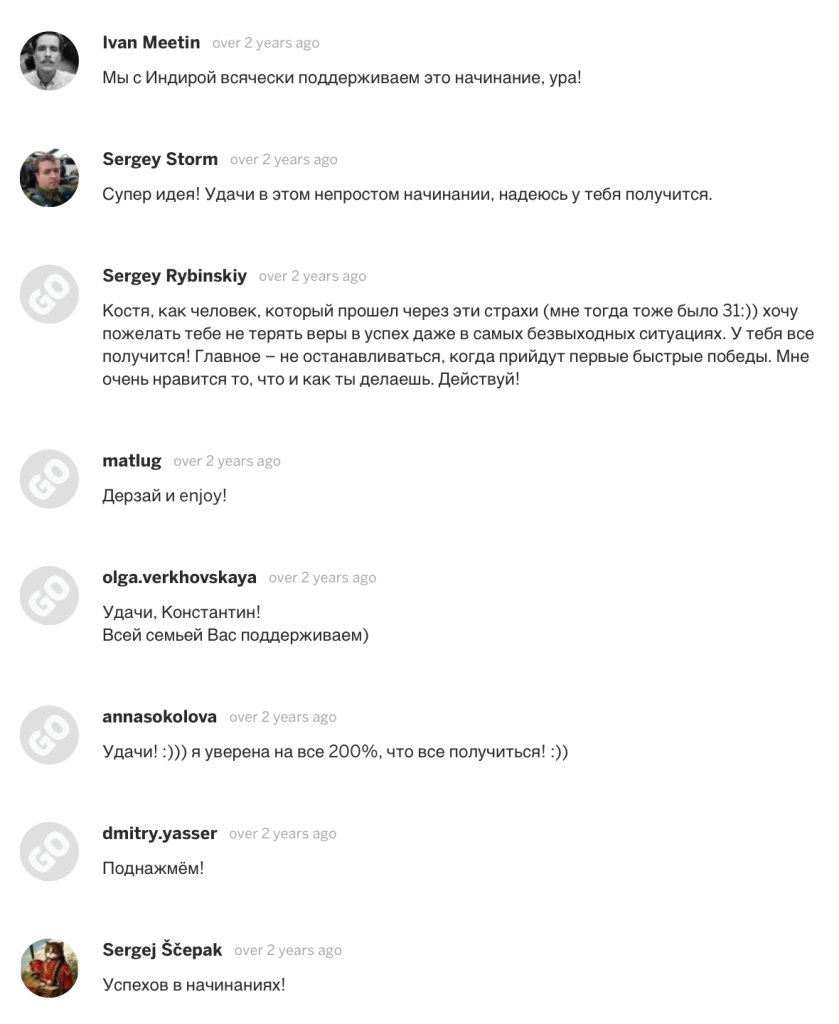839x1024 pixels.
Task: Click Sergej Ščepak's avatar image
Action: coord(49,968)
